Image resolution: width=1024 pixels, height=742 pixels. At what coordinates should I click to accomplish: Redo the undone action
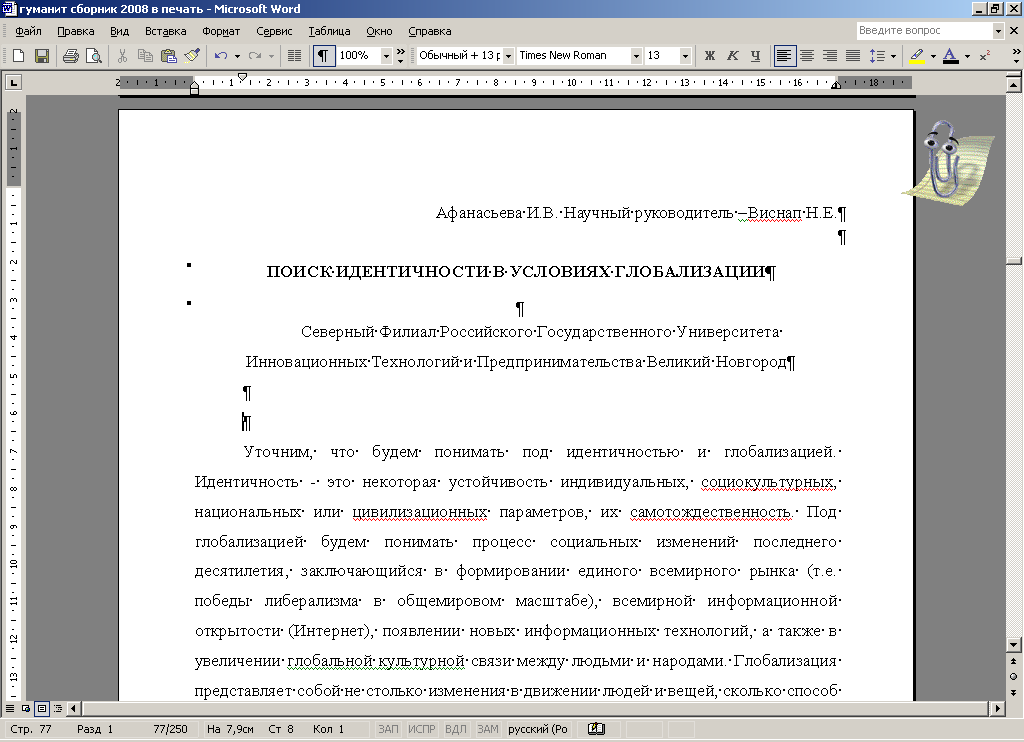click(x=255, y=56)
